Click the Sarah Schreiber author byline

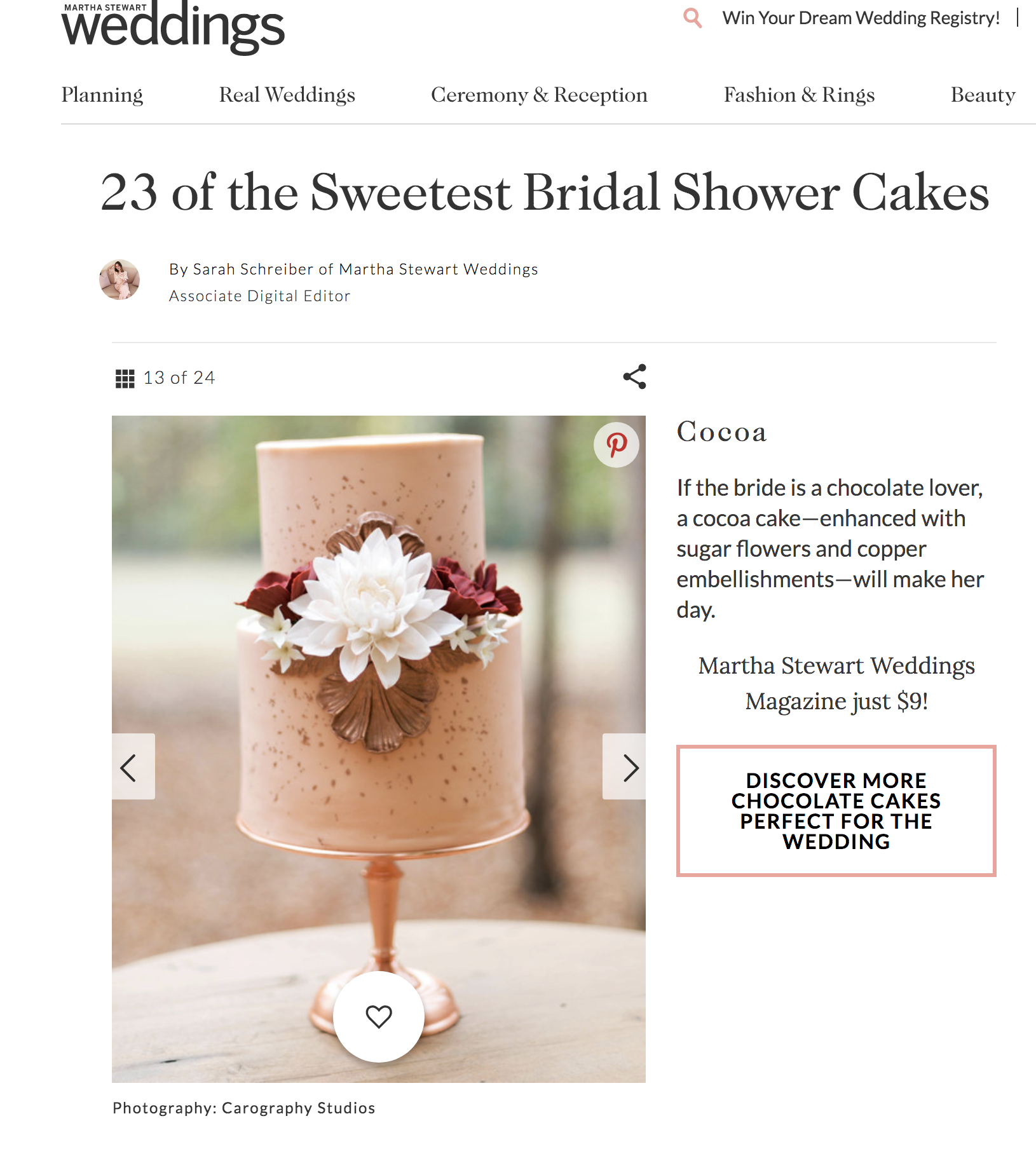tap(353, 269)
